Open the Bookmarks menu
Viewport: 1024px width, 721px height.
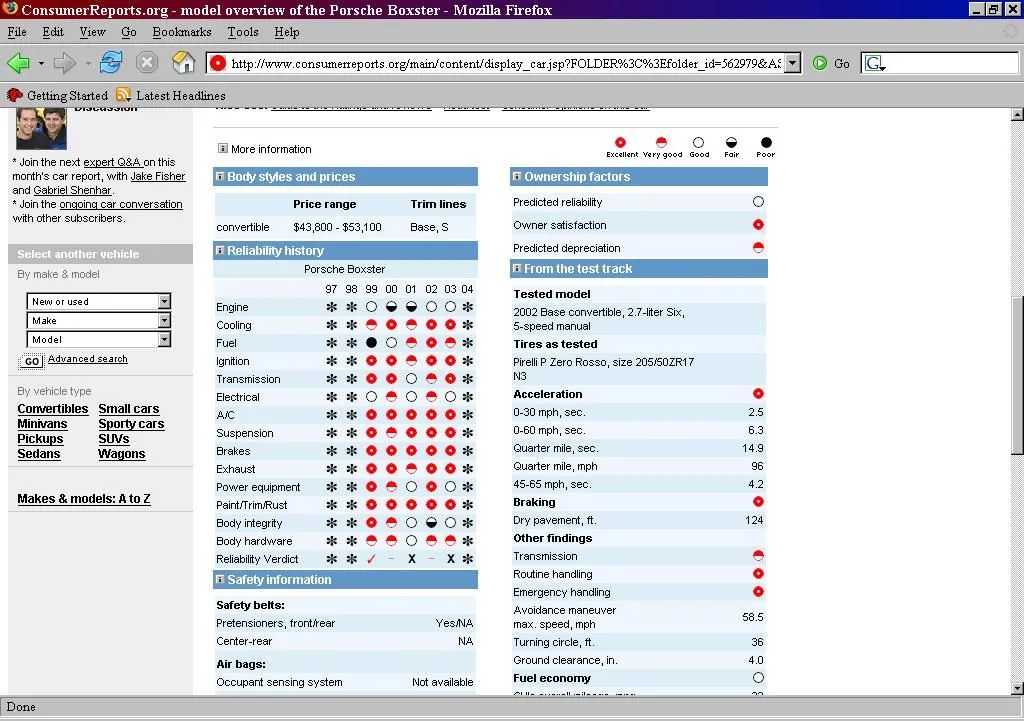click(x=181, y=32)
